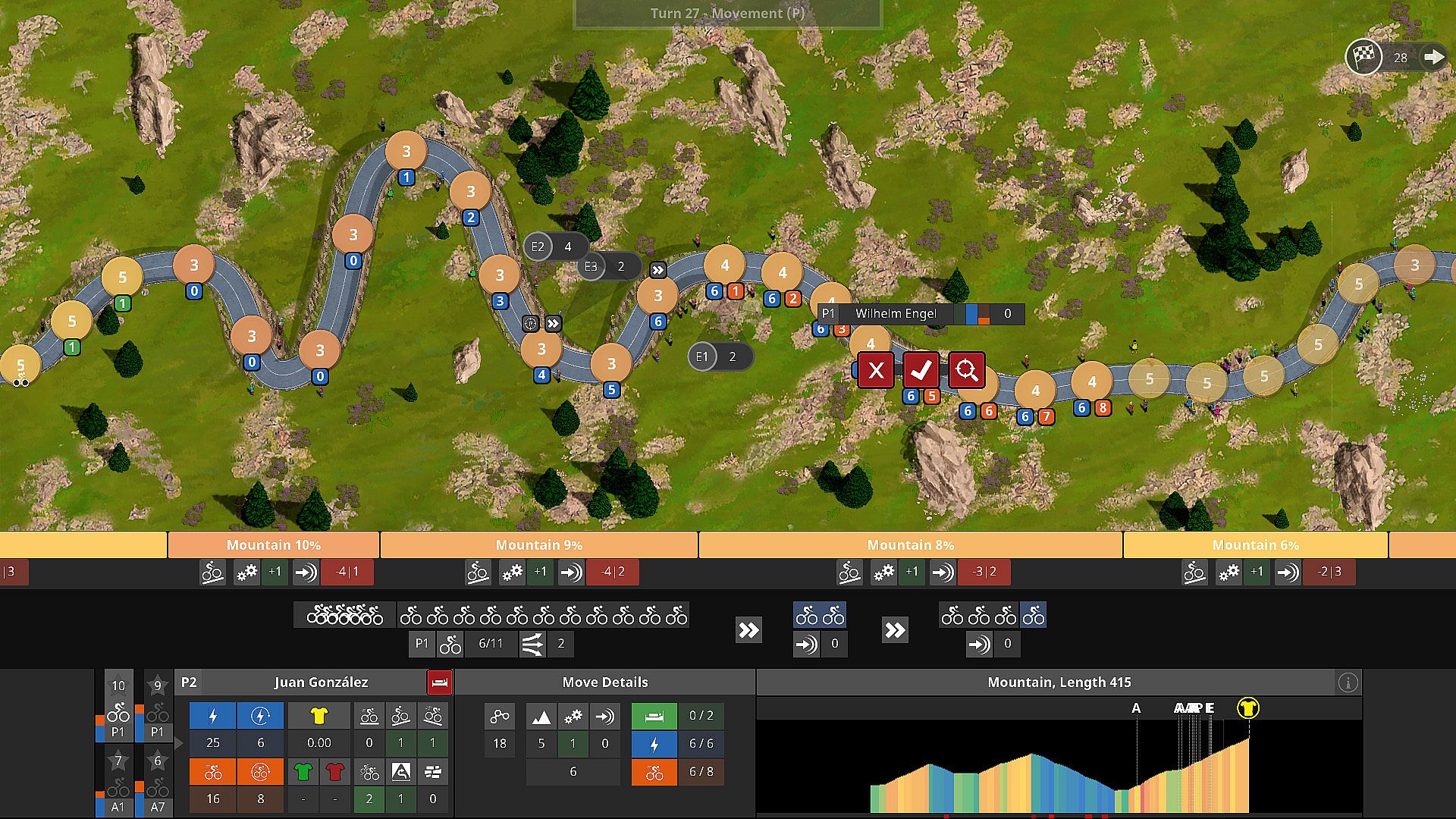Cancel move with the red X button
1456x819 pixels.
(876, 370)
